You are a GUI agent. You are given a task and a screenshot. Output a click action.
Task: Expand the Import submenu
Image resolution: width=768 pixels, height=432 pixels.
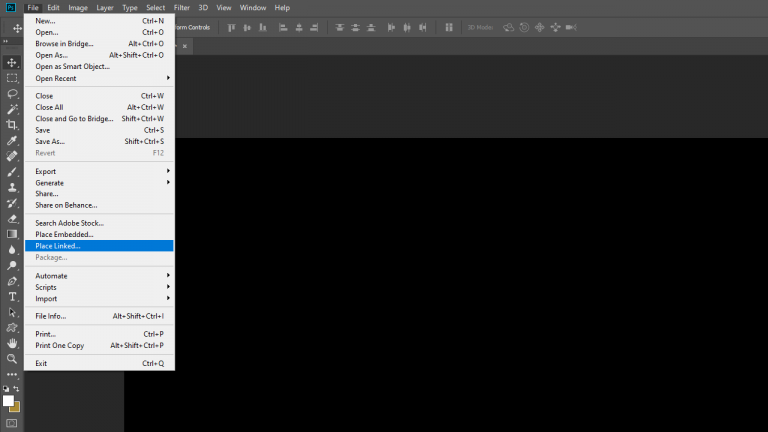coord(99,299)
